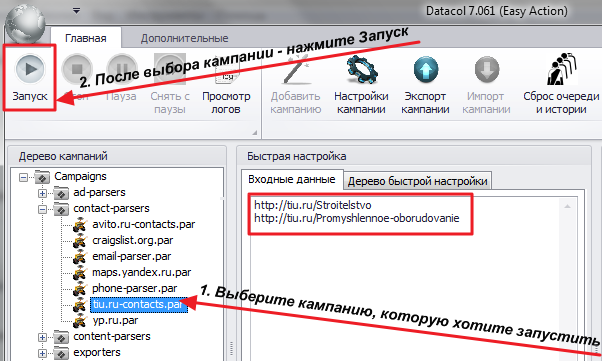Click the Стоп stop button
Image resolution: width=602 pixels, height=361 pixels.
[x=77, y=69]
